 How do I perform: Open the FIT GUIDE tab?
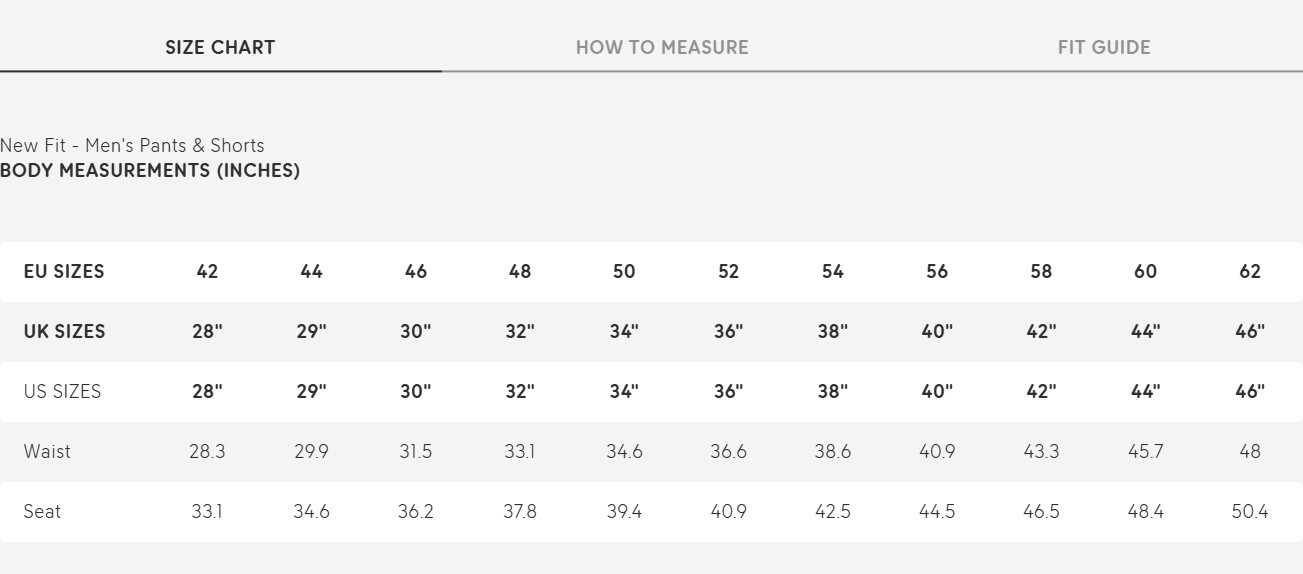pyautogui.click(x=1104, y=47)
